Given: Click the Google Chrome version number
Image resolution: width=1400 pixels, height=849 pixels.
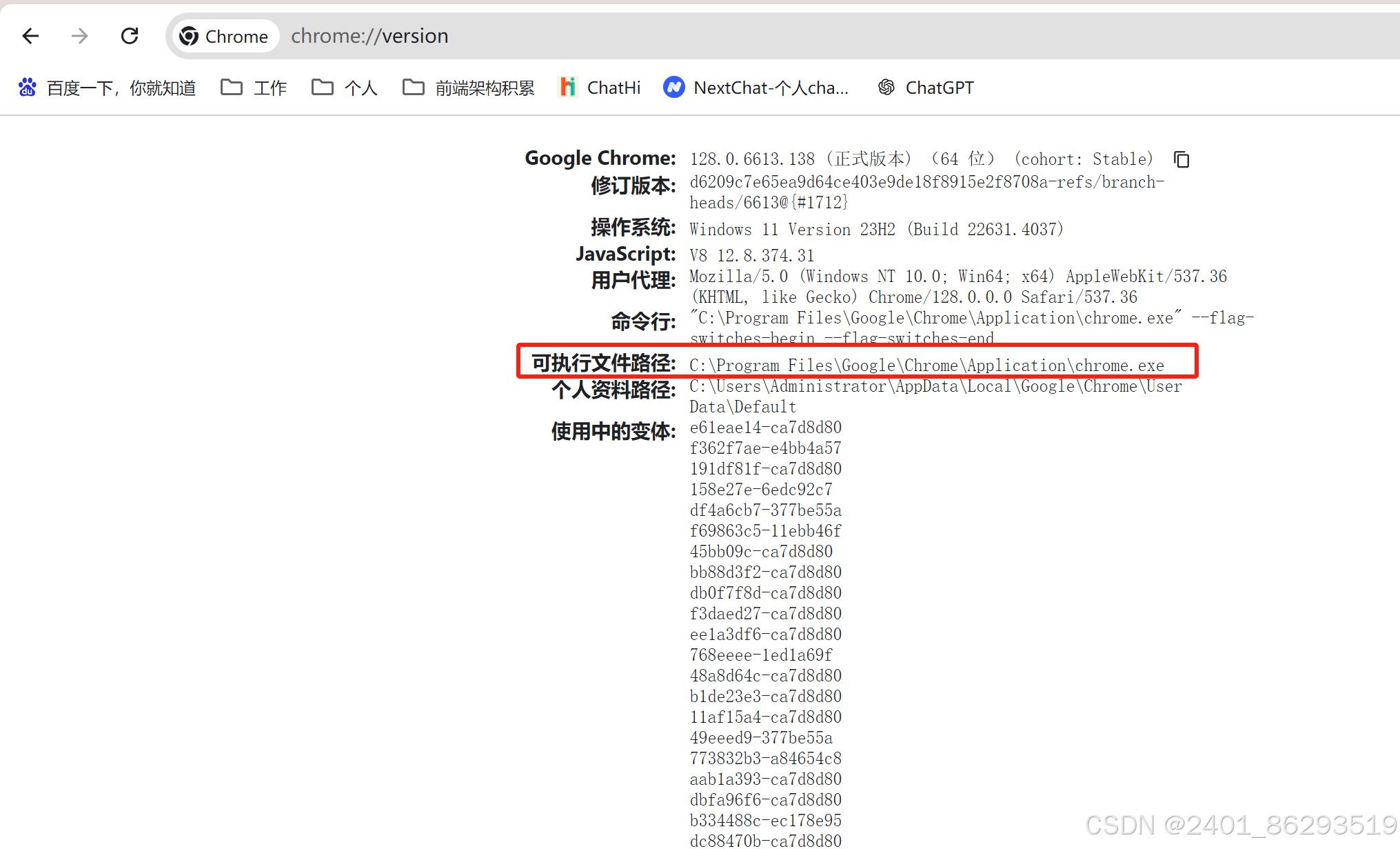Looking at the screenshot, I should (752, 159).
